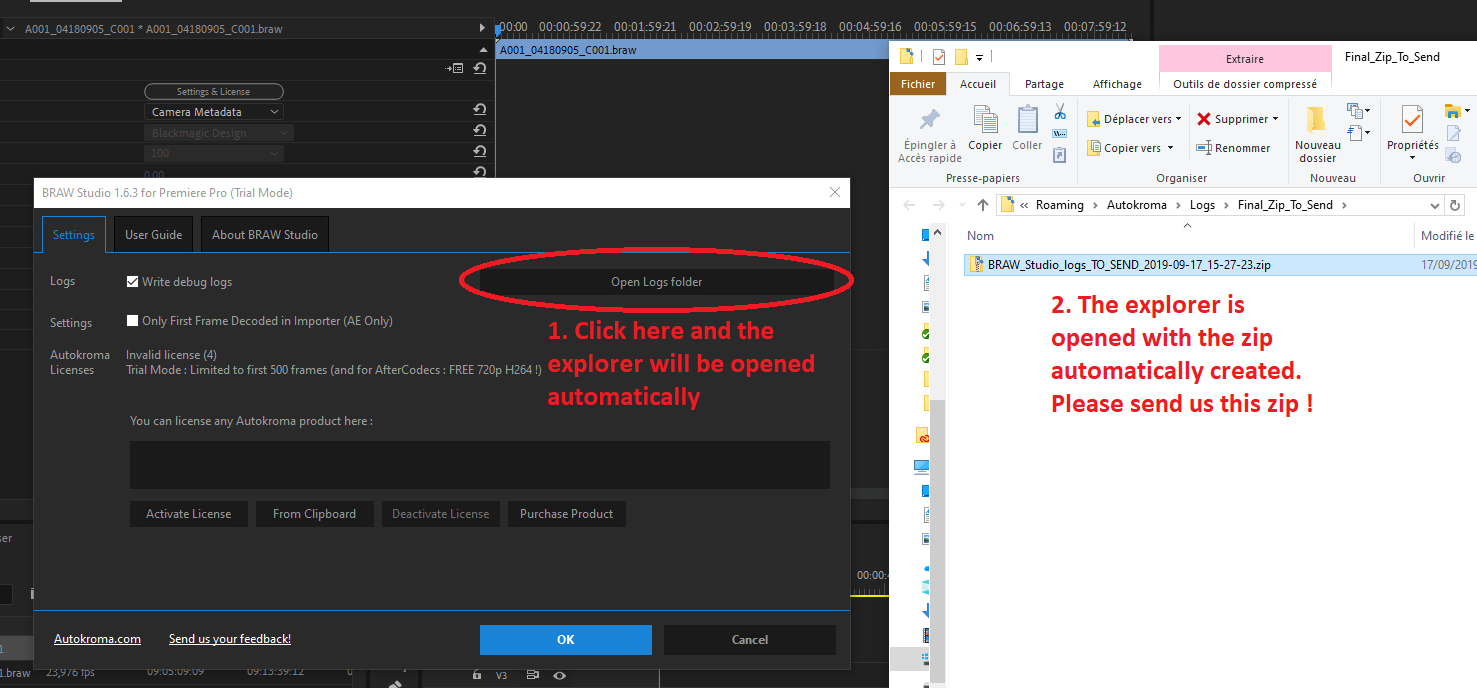Click the Open Logs folder button
The width and height of the screenshot is (1477, 688).
pyautogui.click(x=655, y=281)
